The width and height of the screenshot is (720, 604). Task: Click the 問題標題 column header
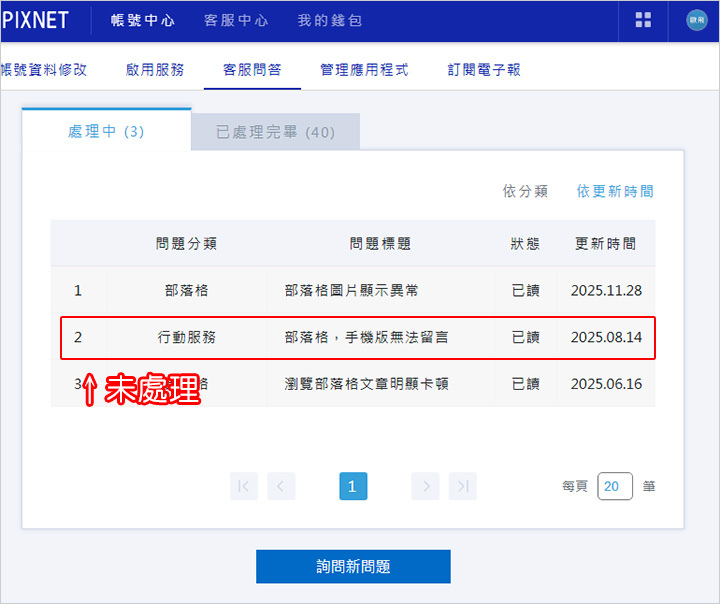point(380,243)
